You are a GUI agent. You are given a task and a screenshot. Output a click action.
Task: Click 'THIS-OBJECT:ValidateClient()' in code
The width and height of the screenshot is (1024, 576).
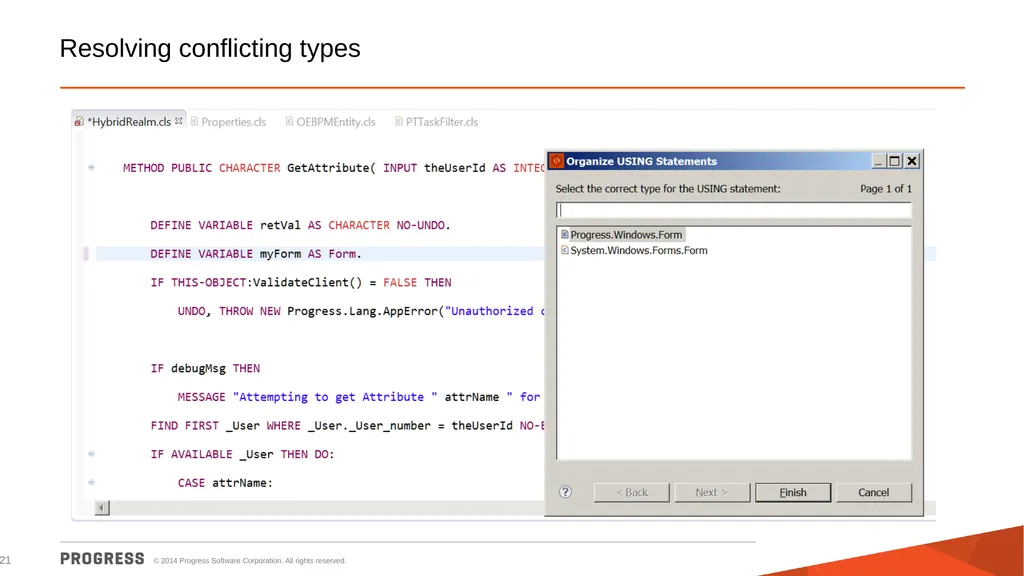tap(266, 282)
